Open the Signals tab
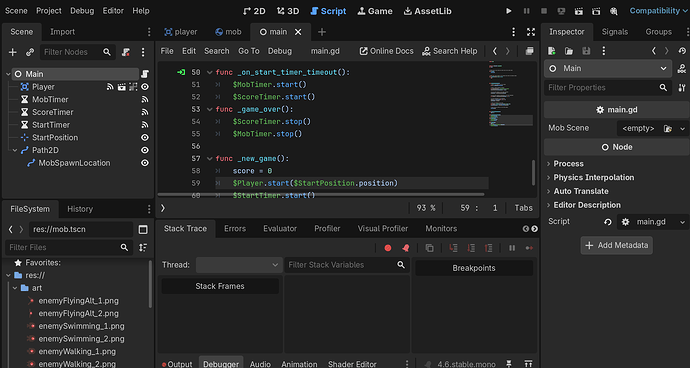Screen dimensions: 690x368 [x=615, y=32]
